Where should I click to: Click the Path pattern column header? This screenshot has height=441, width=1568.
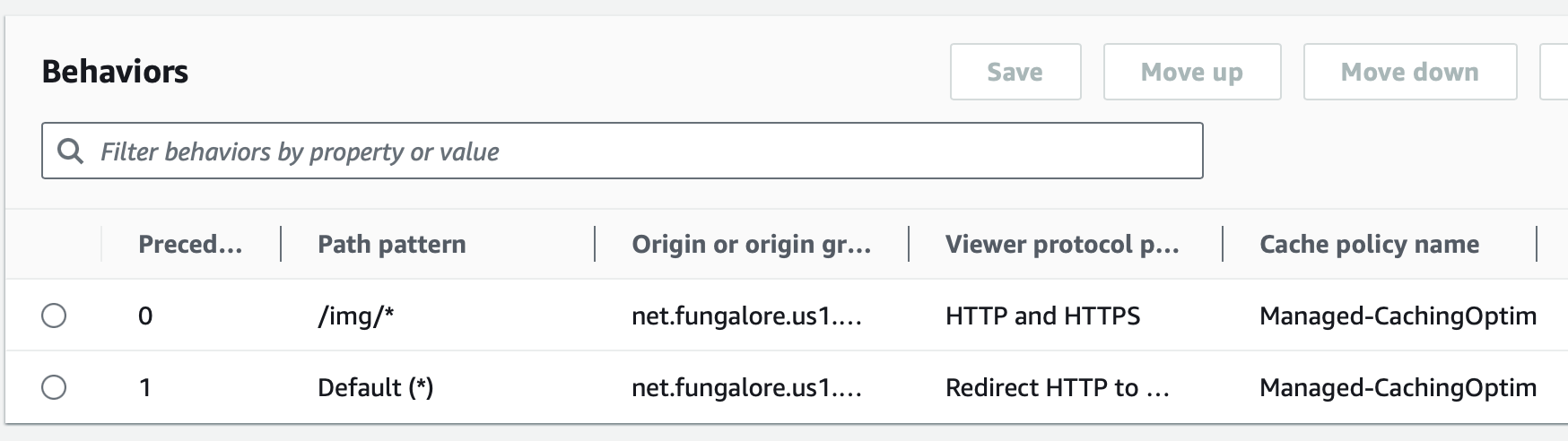pyautogui.click(x=392, y=244)
